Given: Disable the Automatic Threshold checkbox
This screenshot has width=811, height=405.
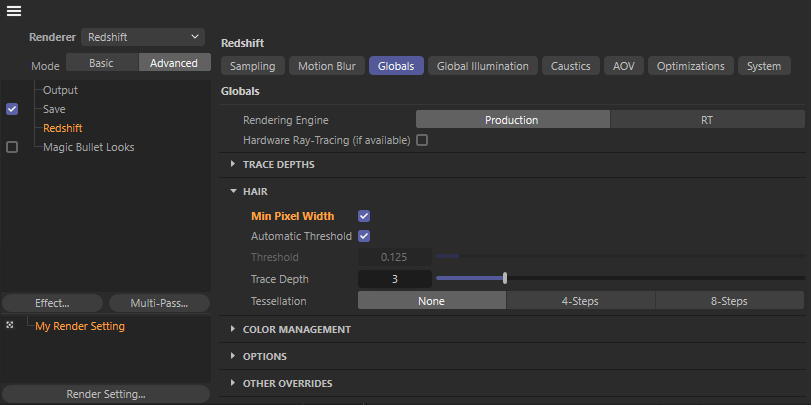Looking at the screenshot, I should pyautogui.click(x=364, y=236).
